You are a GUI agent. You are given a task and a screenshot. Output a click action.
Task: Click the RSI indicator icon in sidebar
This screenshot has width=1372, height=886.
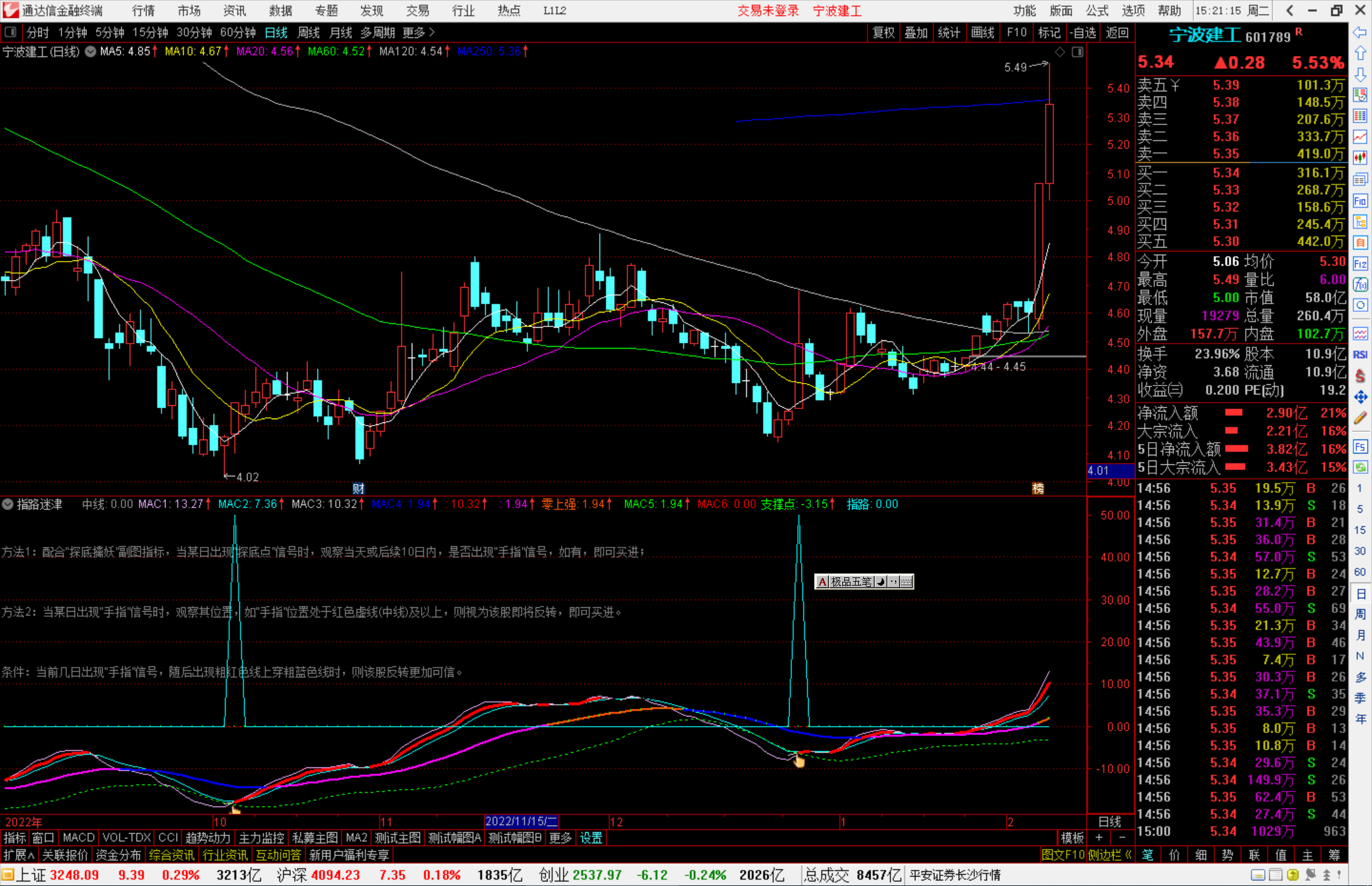click(x=1360, y=354)
